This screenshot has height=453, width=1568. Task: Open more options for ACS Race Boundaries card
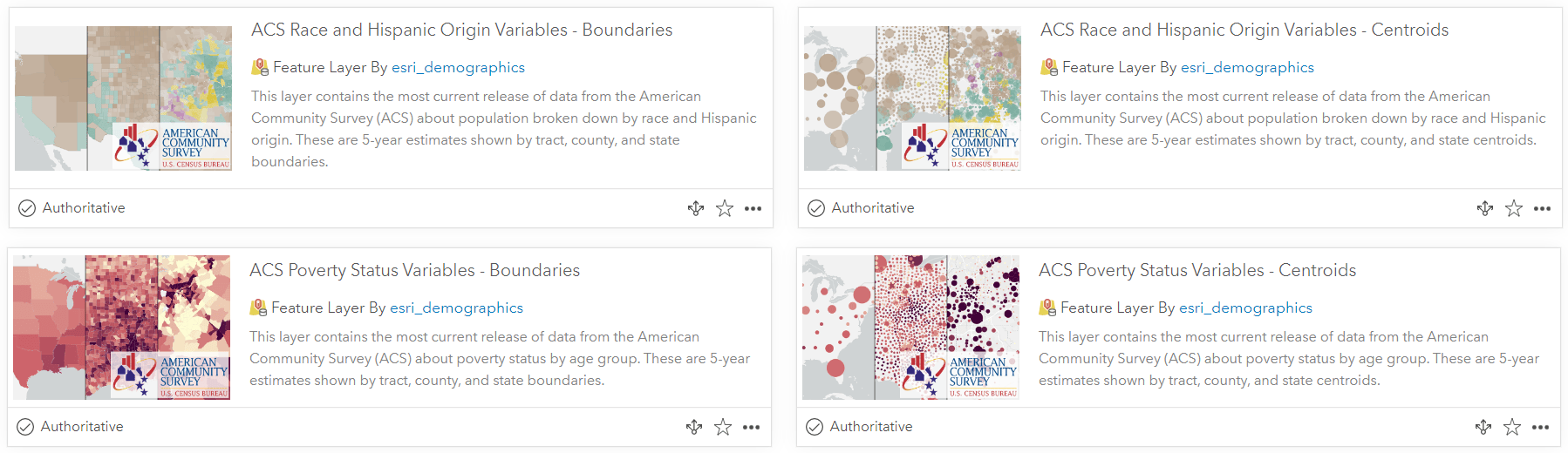coord(753,208)
